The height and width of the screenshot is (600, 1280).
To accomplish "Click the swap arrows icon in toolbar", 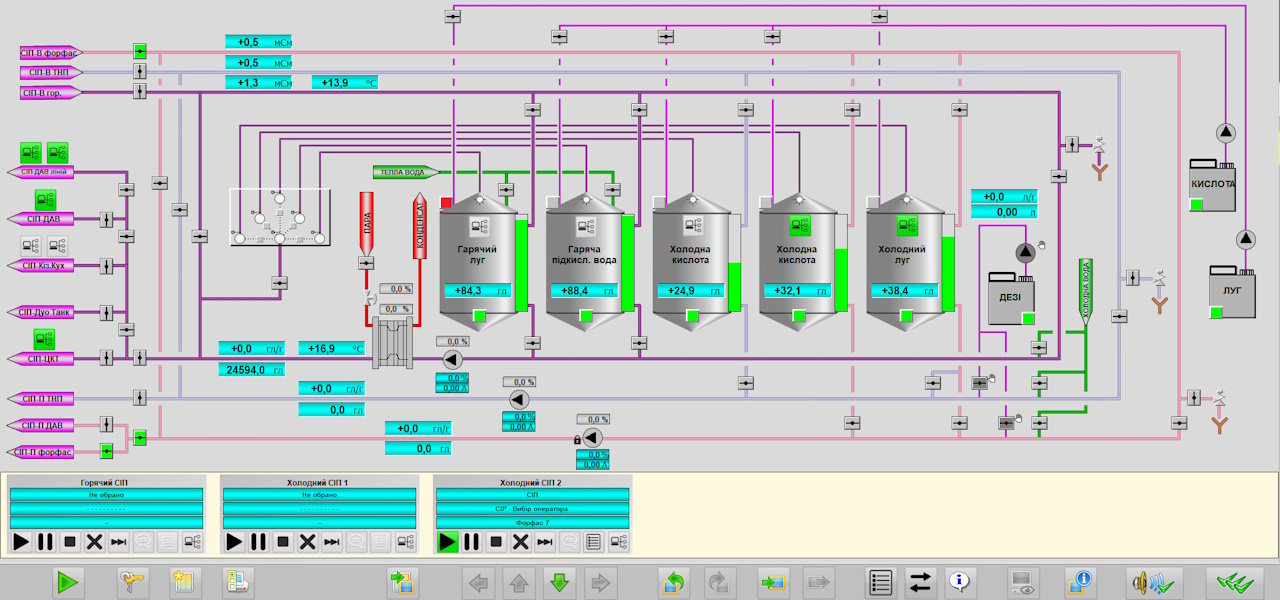I will [x=920, y=581].
